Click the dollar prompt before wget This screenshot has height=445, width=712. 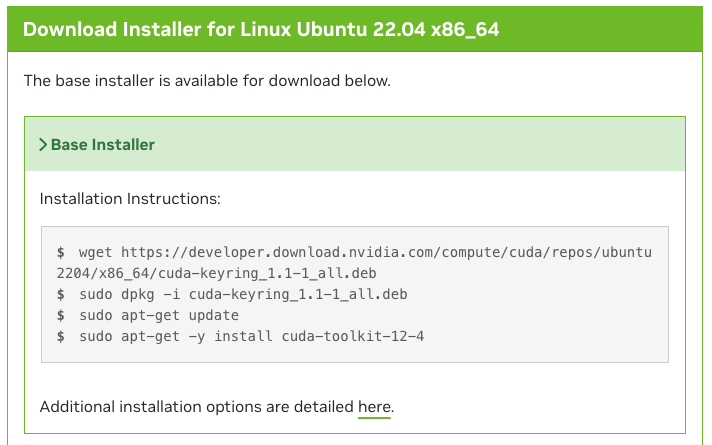click(60, 252)
